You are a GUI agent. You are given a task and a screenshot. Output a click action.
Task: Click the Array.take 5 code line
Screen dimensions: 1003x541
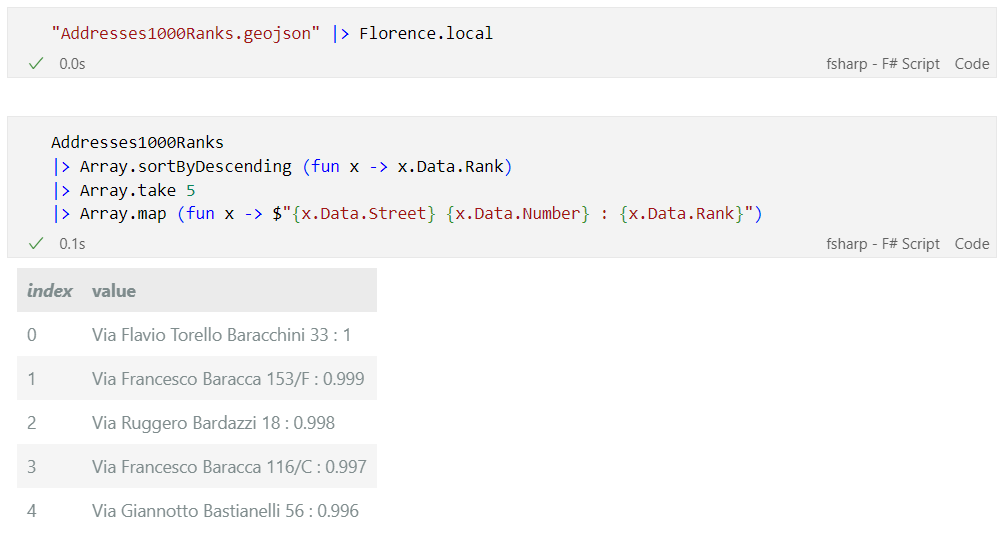pos(124,191)
